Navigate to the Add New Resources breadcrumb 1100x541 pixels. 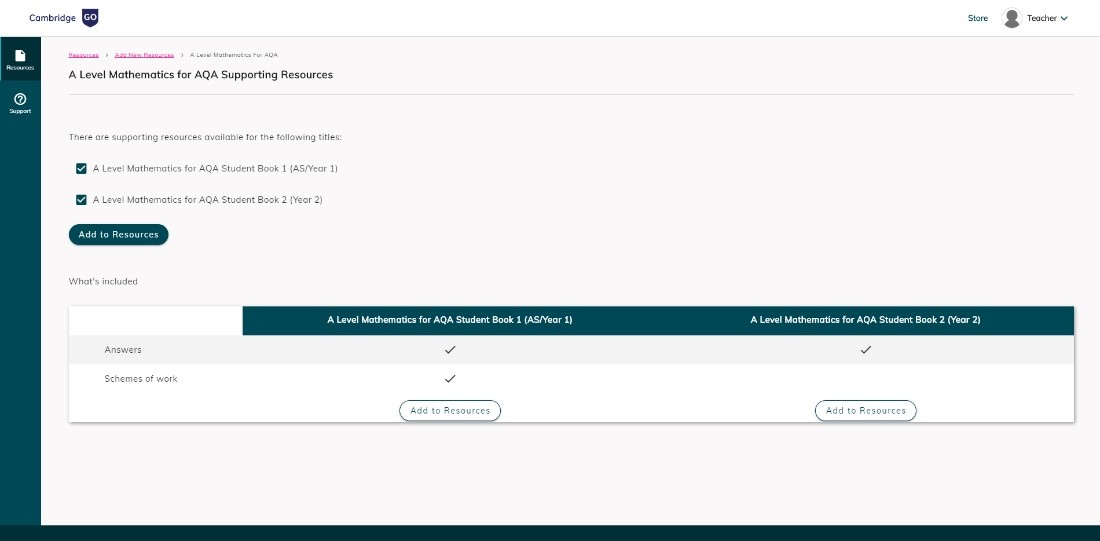click(x=144, y=55)
